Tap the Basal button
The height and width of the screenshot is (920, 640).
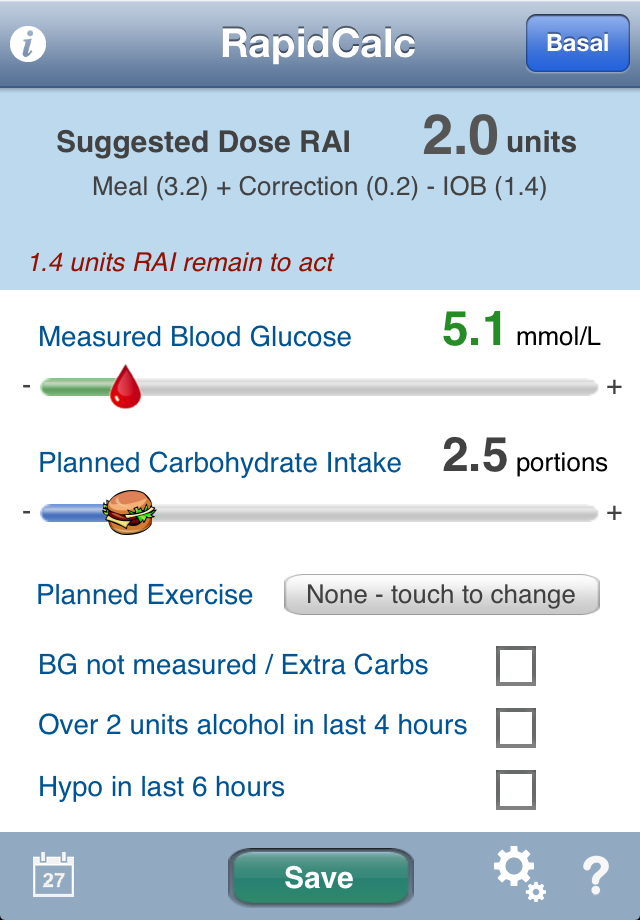pyautogui.click(x=577, y=43)
